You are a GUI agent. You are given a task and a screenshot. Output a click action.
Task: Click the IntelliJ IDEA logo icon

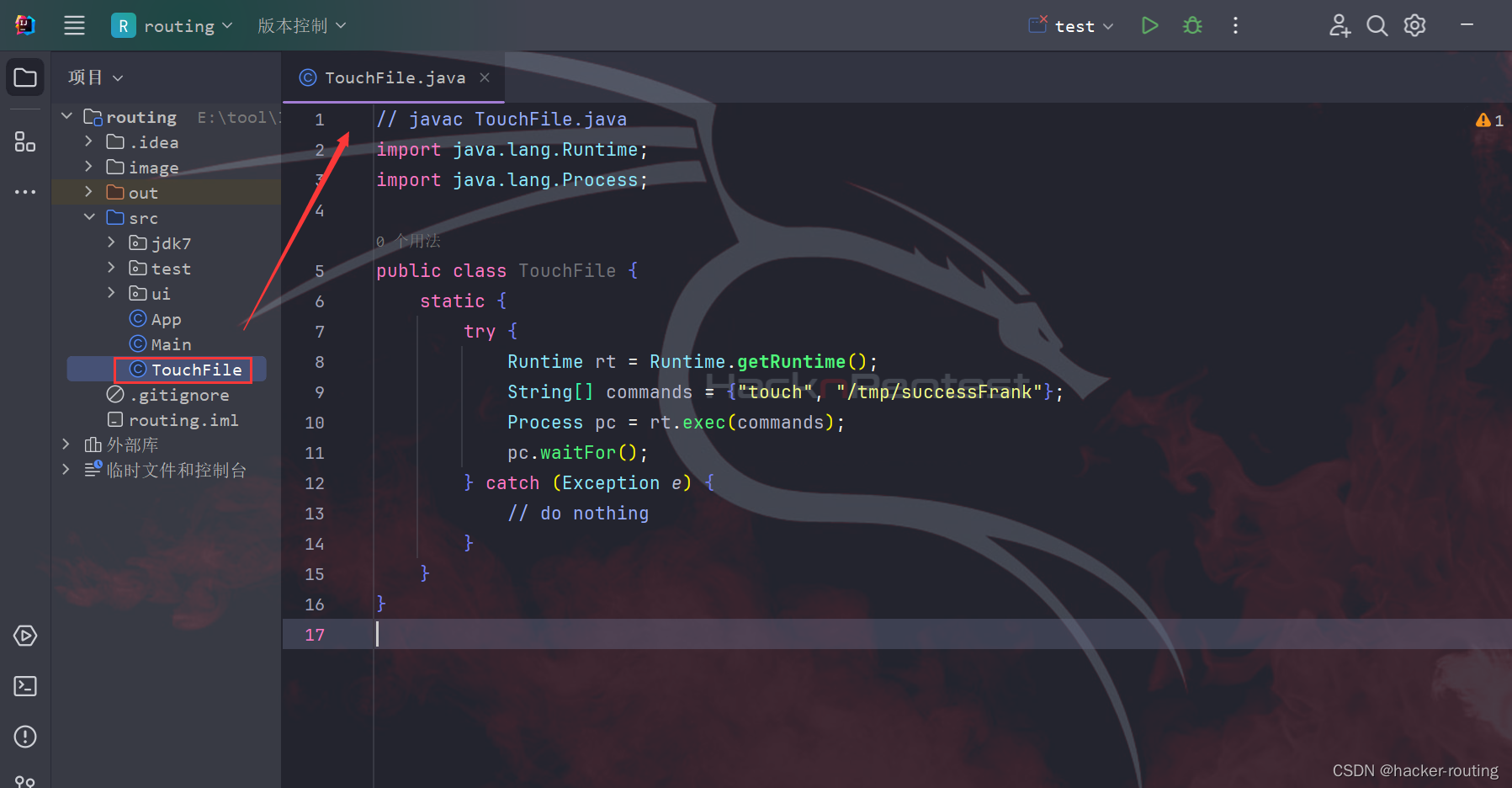pyautogui.click(x=25, y=25)
